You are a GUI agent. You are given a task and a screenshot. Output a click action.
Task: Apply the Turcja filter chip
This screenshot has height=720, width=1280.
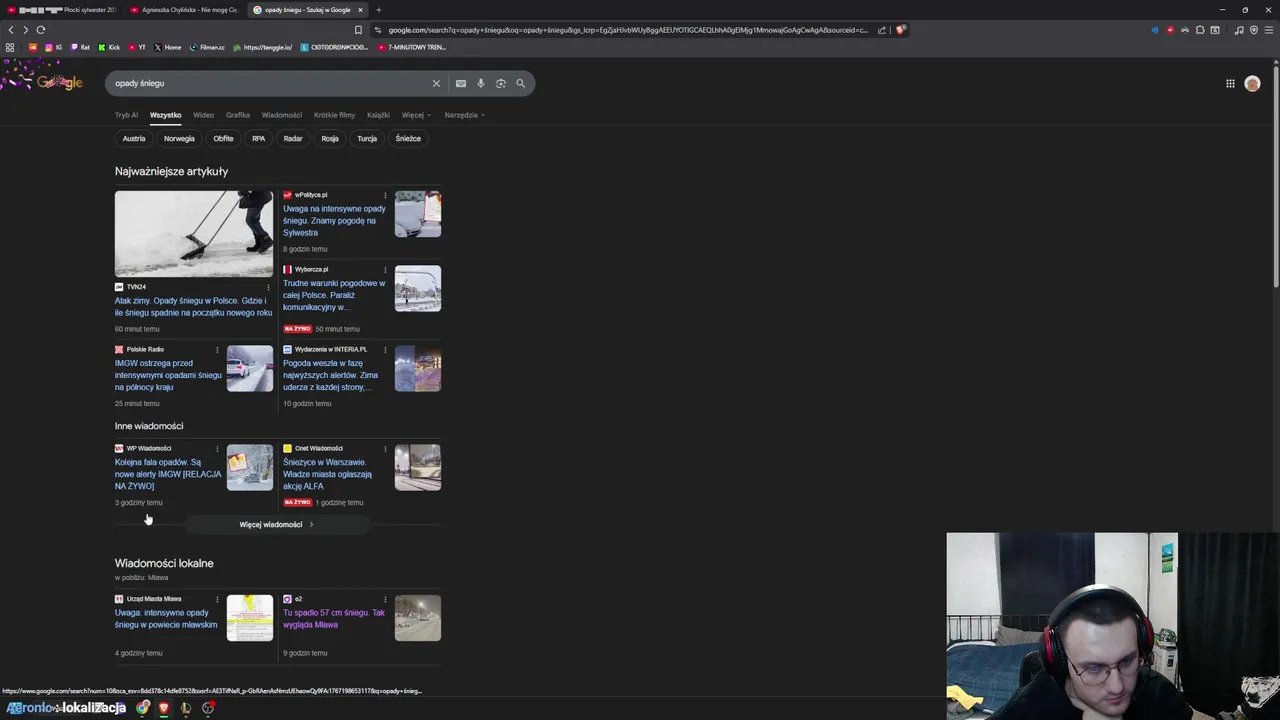pyautogui.click(x=367, y=138)
